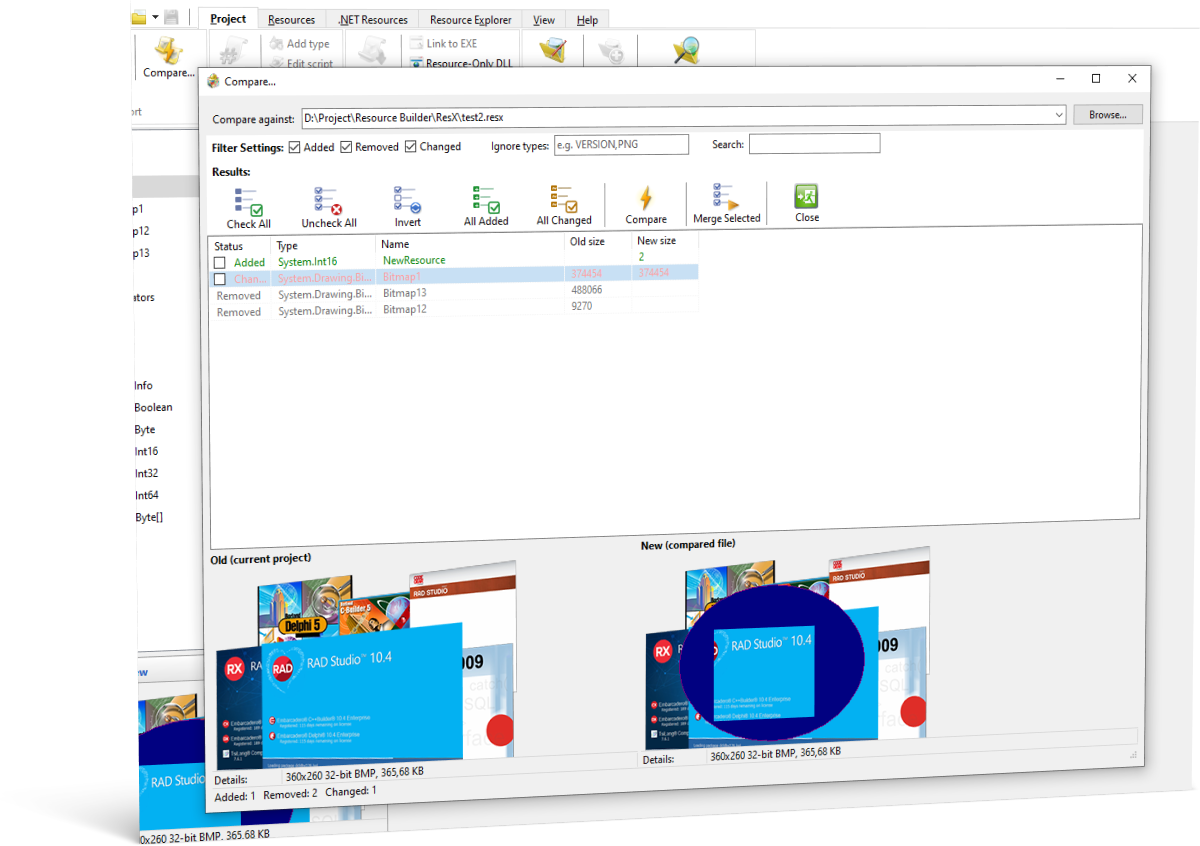Open the Compare against path dropdown
Viewport: 1200px width, 846px height.
(x=1059, y=116)
